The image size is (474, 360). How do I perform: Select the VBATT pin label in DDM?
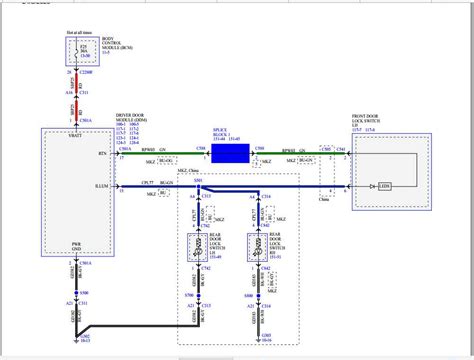click(75, 135)
